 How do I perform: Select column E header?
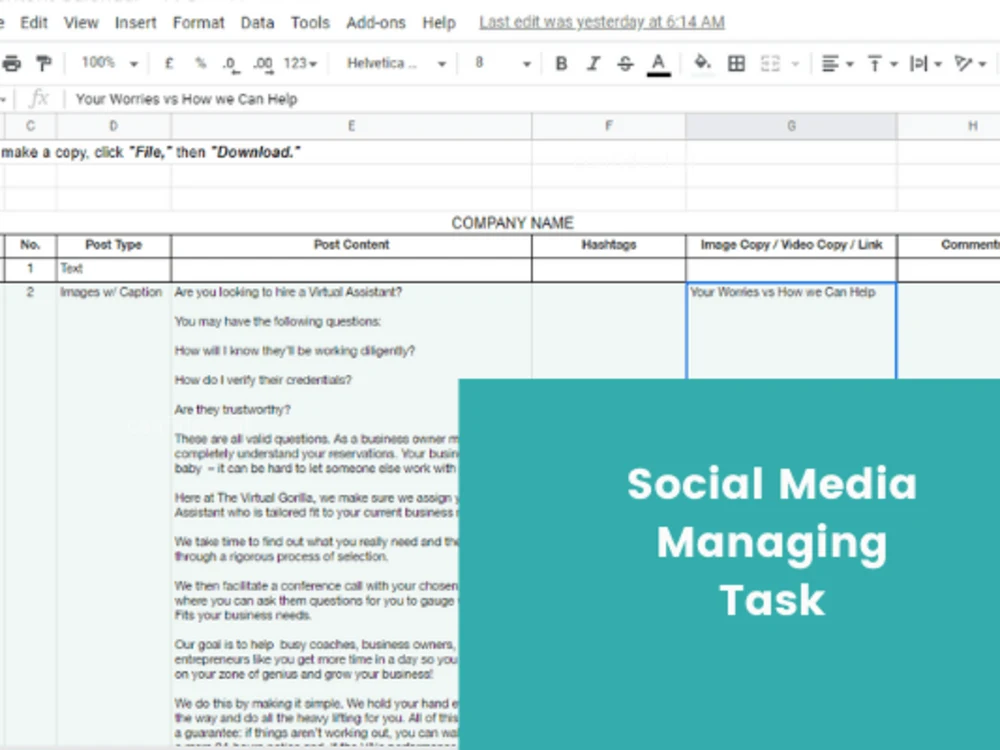(x=351, y=126)
